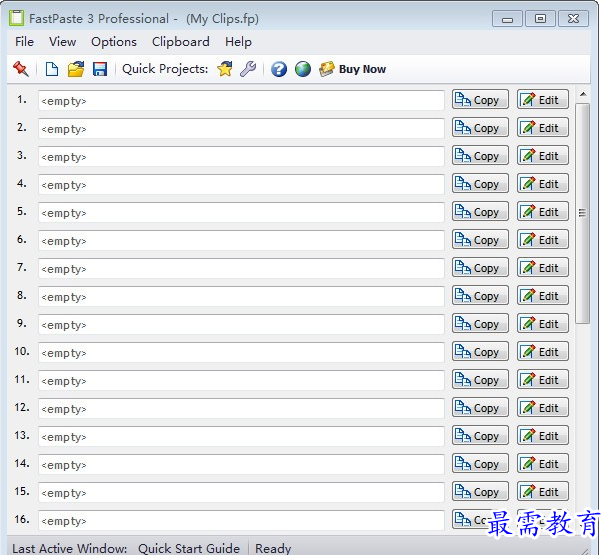Click the globe website icon
609x555 pixels.
pos(303,69)
